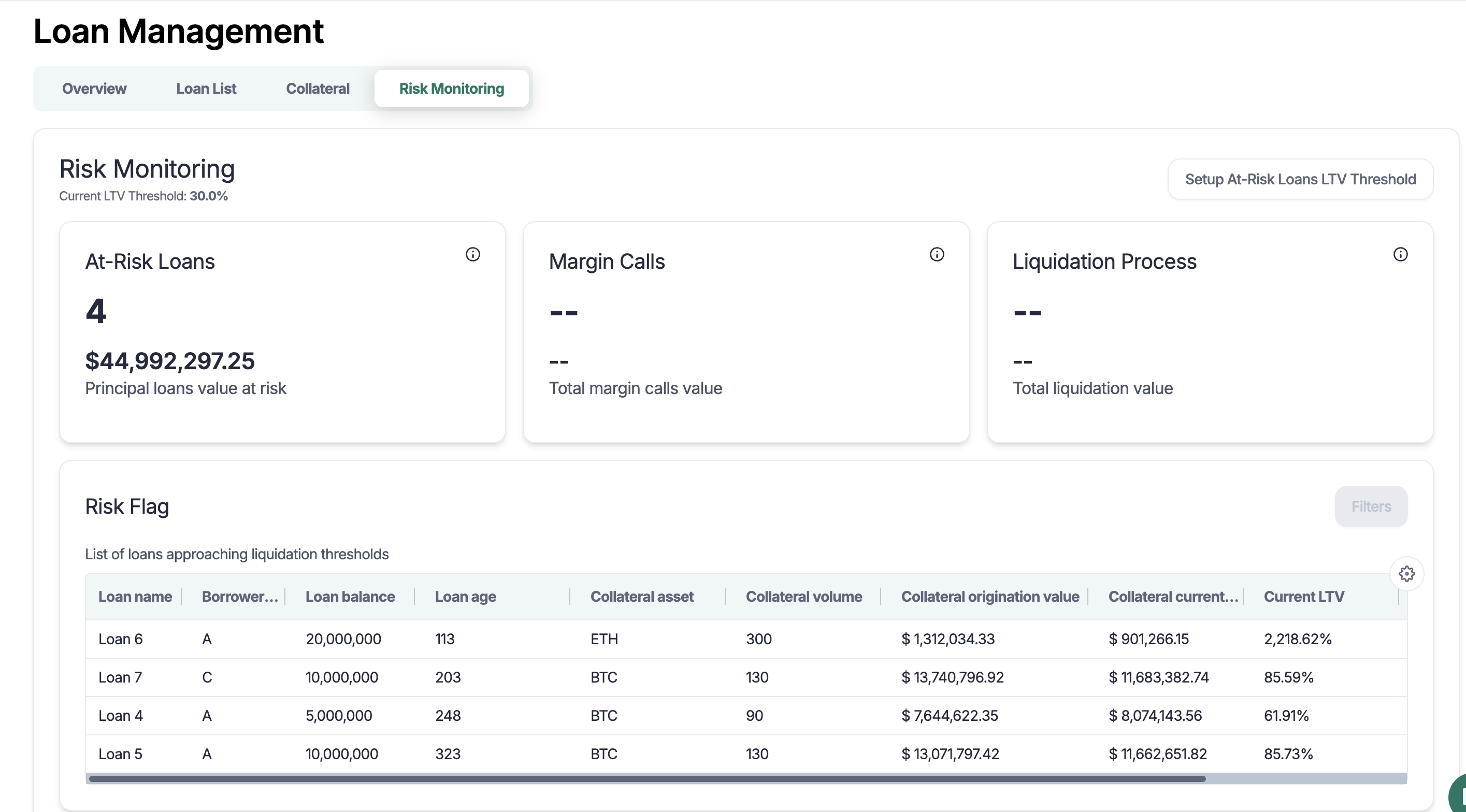Click the Collateral asset column header
The image size is (1466, 812).
[641, 597]
